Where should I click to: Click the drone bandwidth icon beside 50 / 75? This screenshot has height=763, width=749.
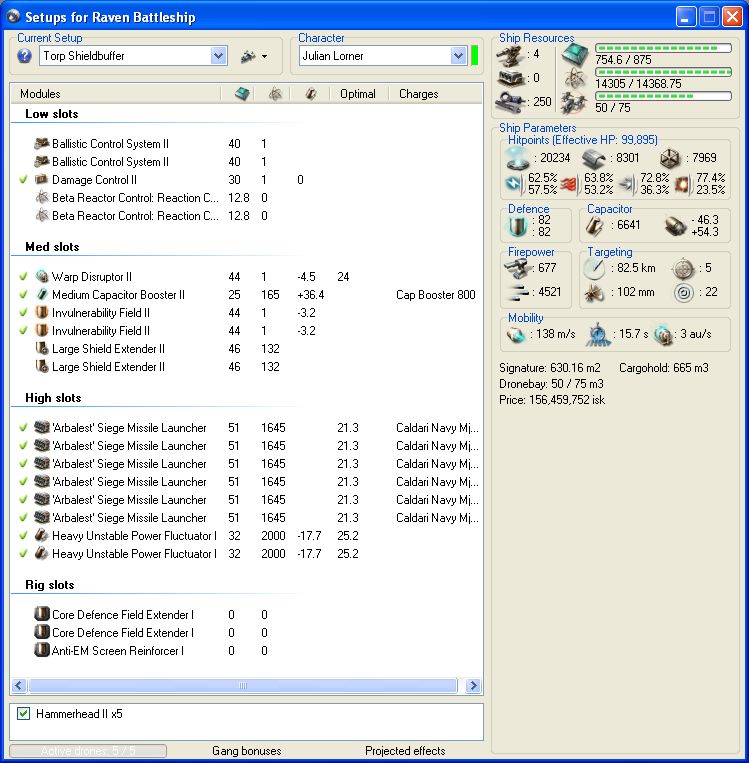pos(575,102)
